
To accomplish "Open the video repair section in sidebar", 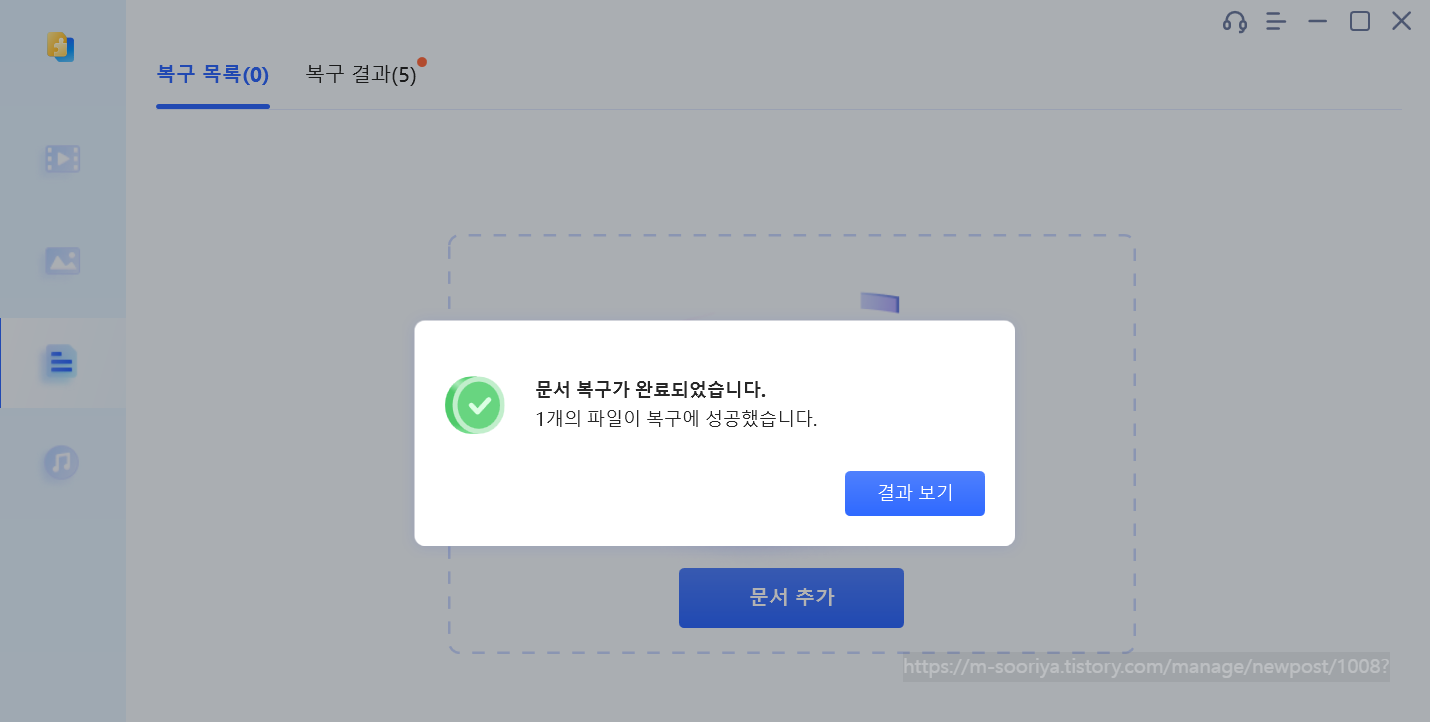I will (x=62, y=159).
